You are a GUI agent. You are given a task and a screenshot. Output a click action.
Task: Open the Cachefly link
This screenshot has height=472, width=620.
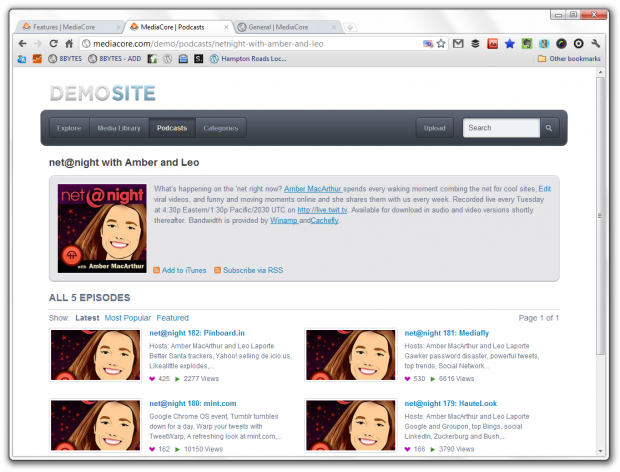tap(325, 221)
